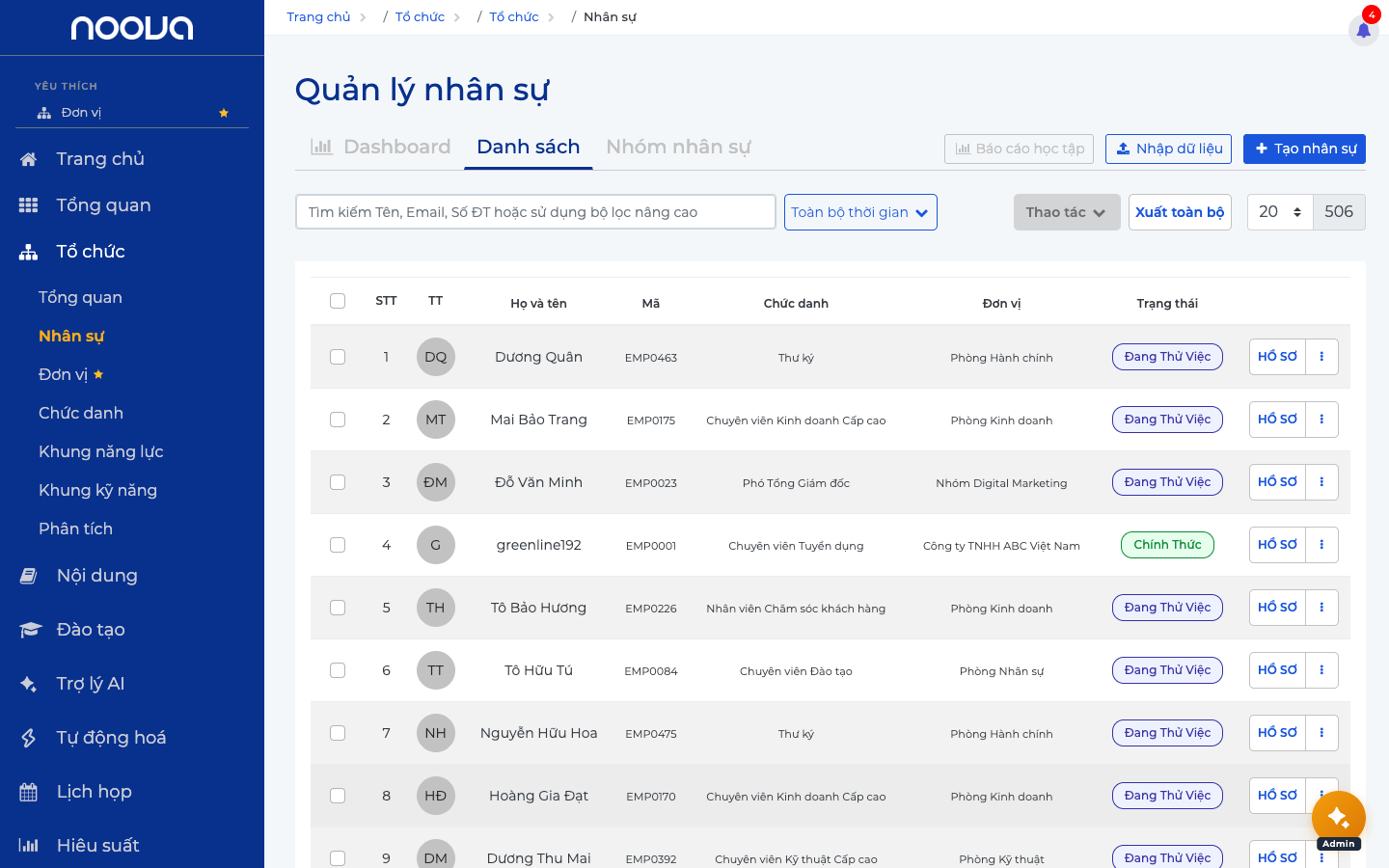The image size is (1389, 868).
Task: Open the page size selector showing 20
Action: (x=1280, y=212)
